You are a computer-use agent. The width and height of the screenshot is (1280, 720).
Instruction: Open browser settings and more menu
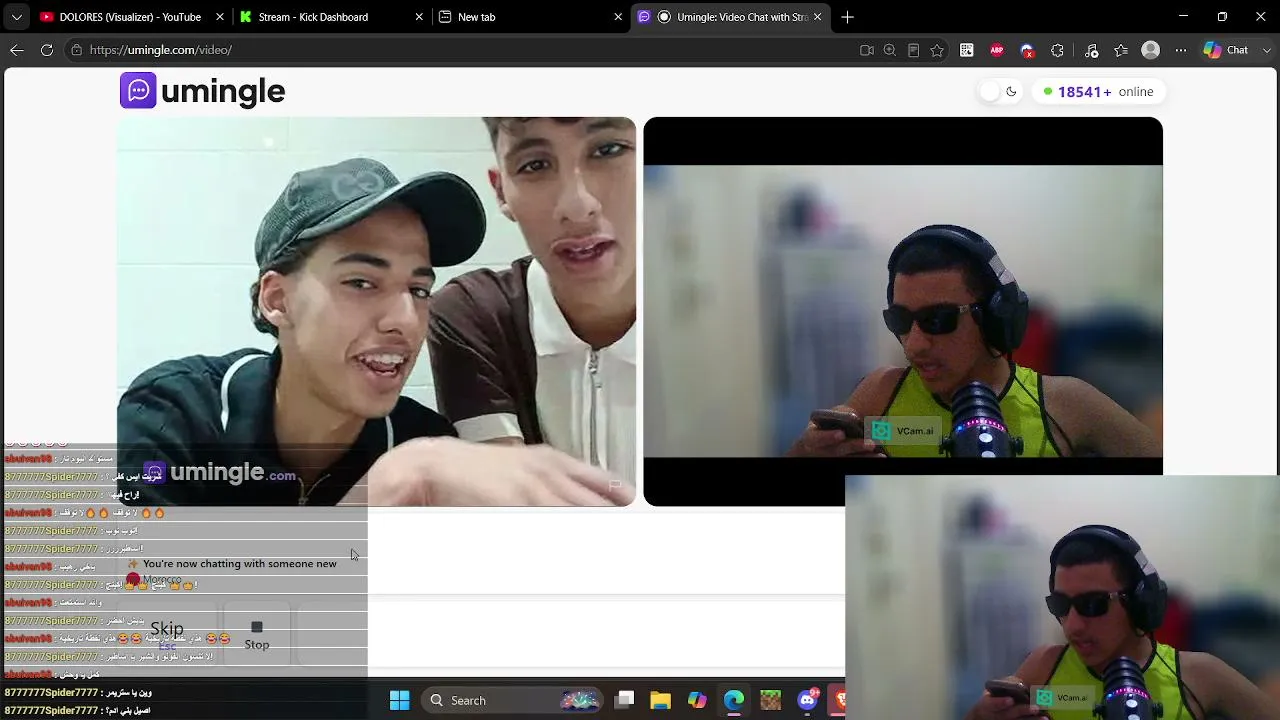[x=1181, y=50]
